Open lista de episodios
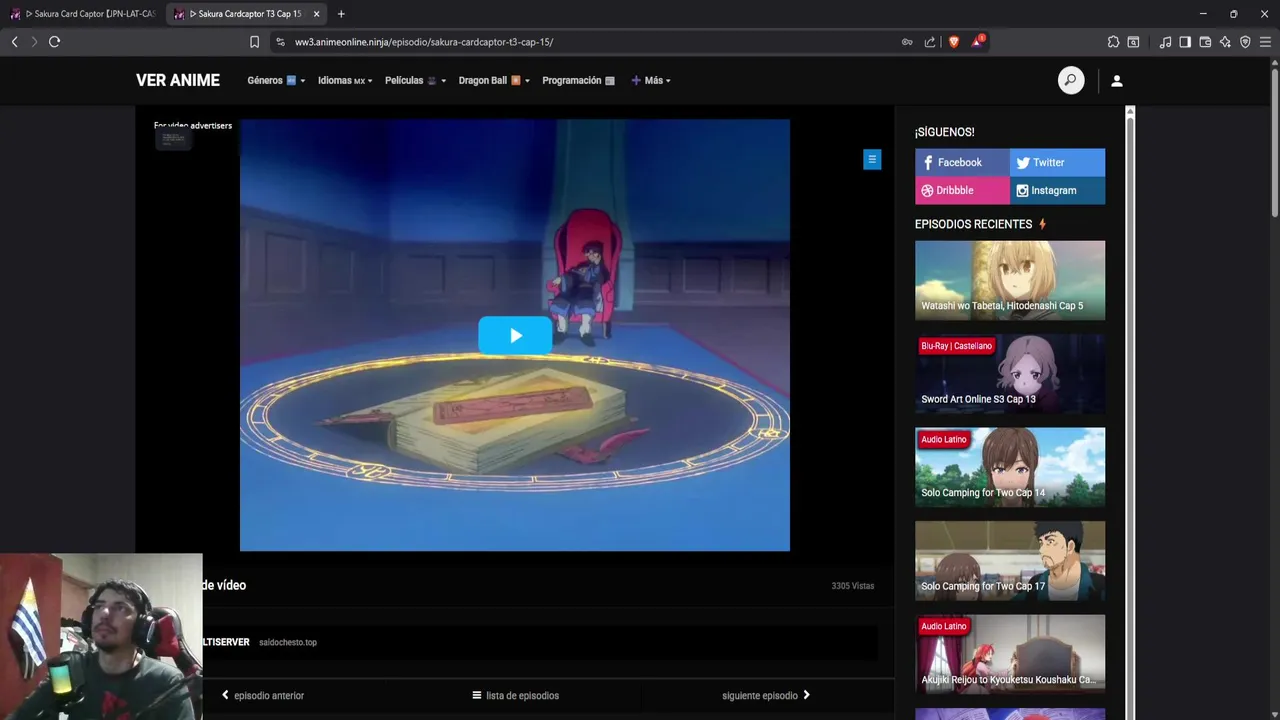This screenshot has height=720, width=1280. 515,696
